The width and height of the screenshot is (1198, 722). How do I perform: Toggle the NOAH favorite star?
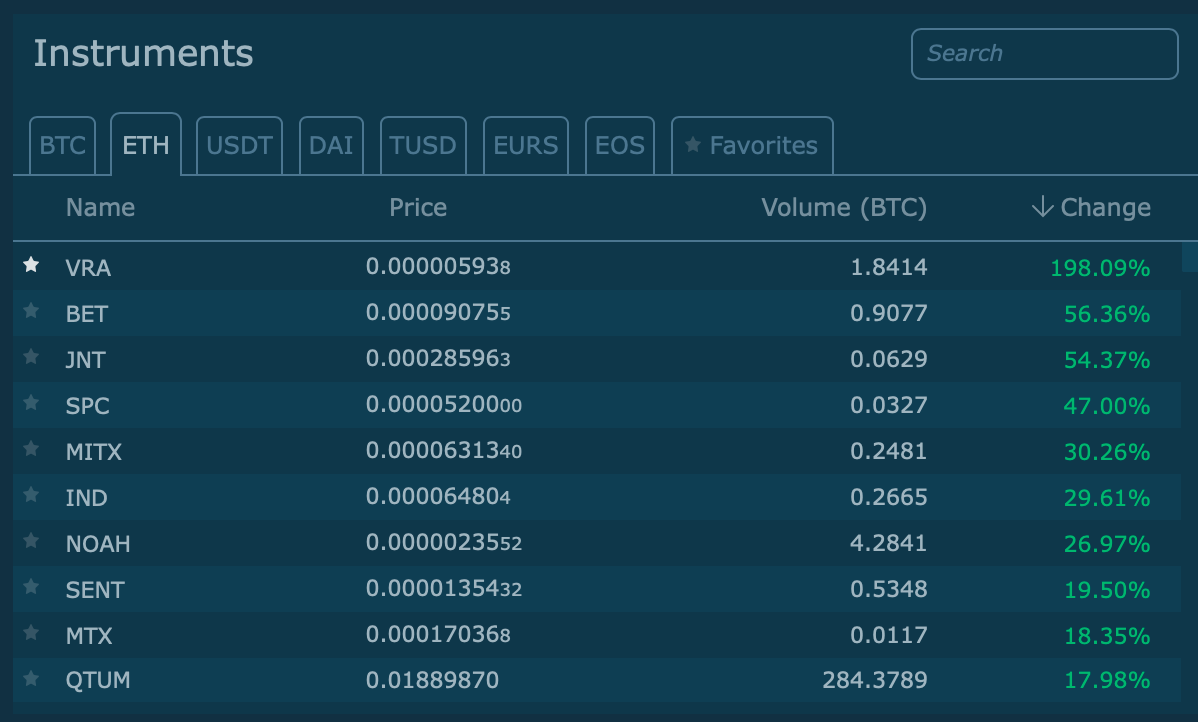pos(31,541)
